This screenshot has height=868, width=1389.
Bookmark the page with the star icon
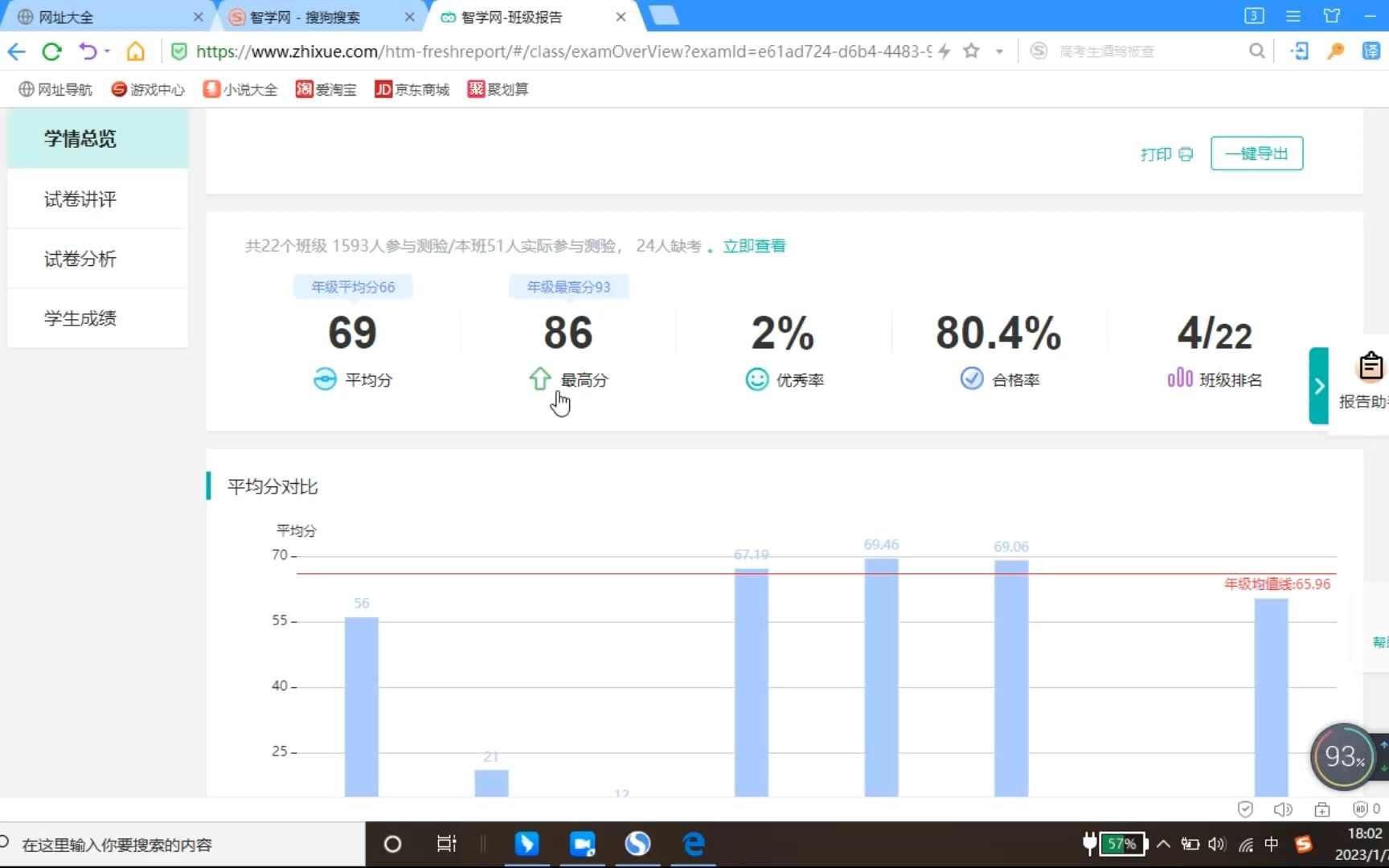point(971,51)
